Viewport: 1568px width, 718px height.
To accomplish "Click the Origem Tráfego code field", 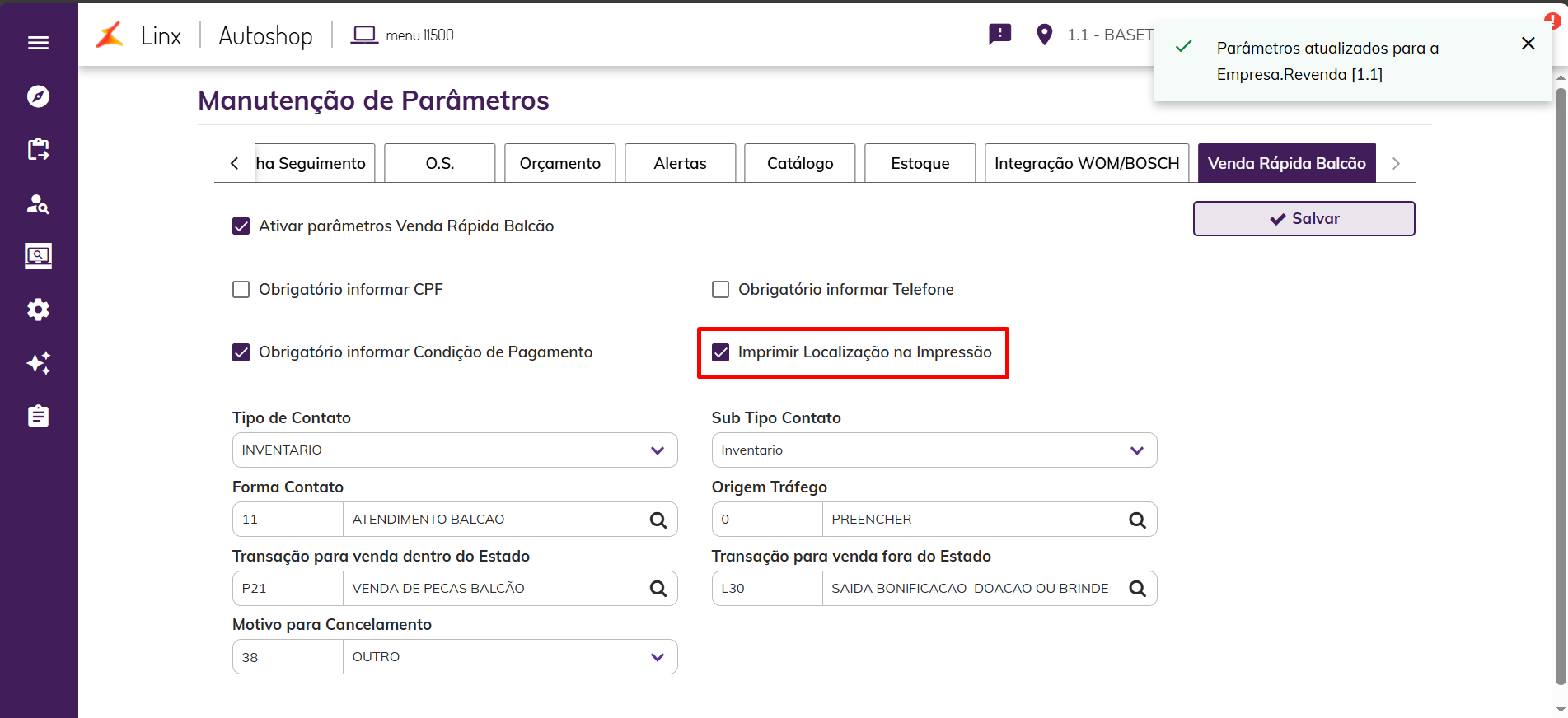I will (x=766, y=520).
